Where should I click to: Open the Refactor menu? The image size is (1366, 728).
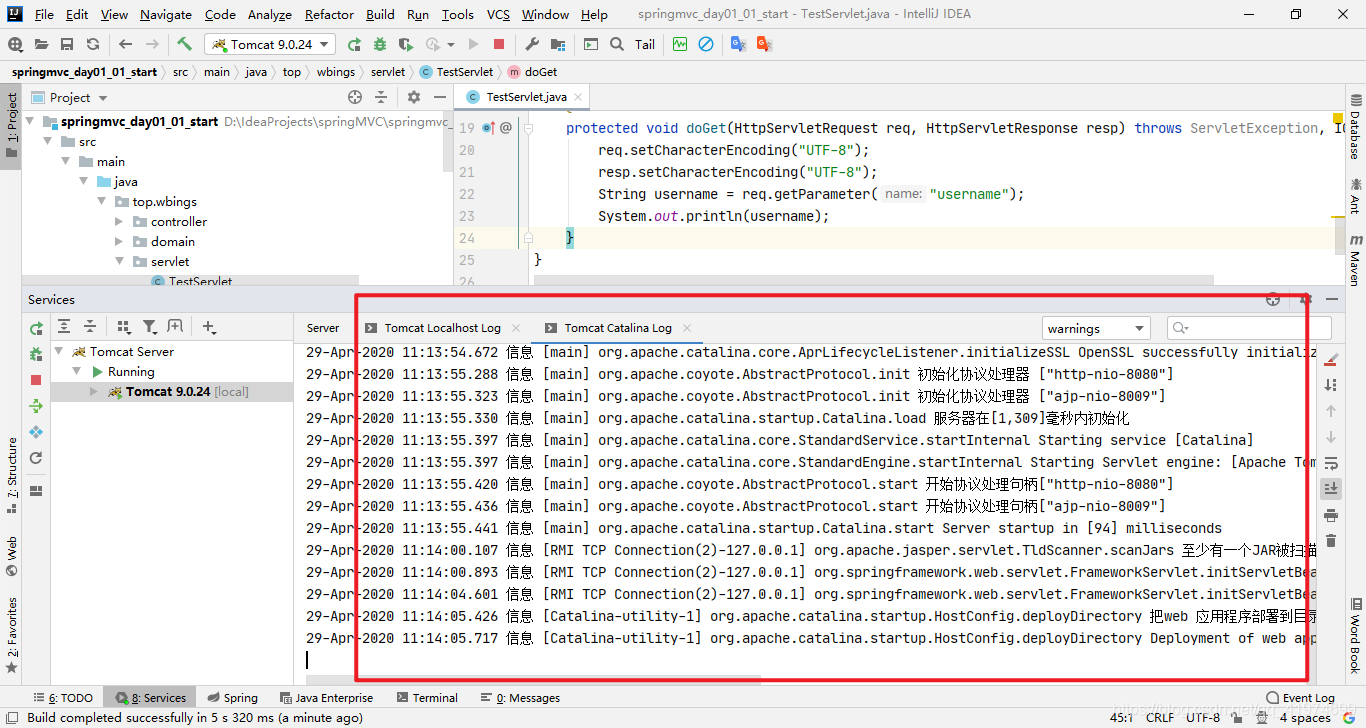click(329, 14)
